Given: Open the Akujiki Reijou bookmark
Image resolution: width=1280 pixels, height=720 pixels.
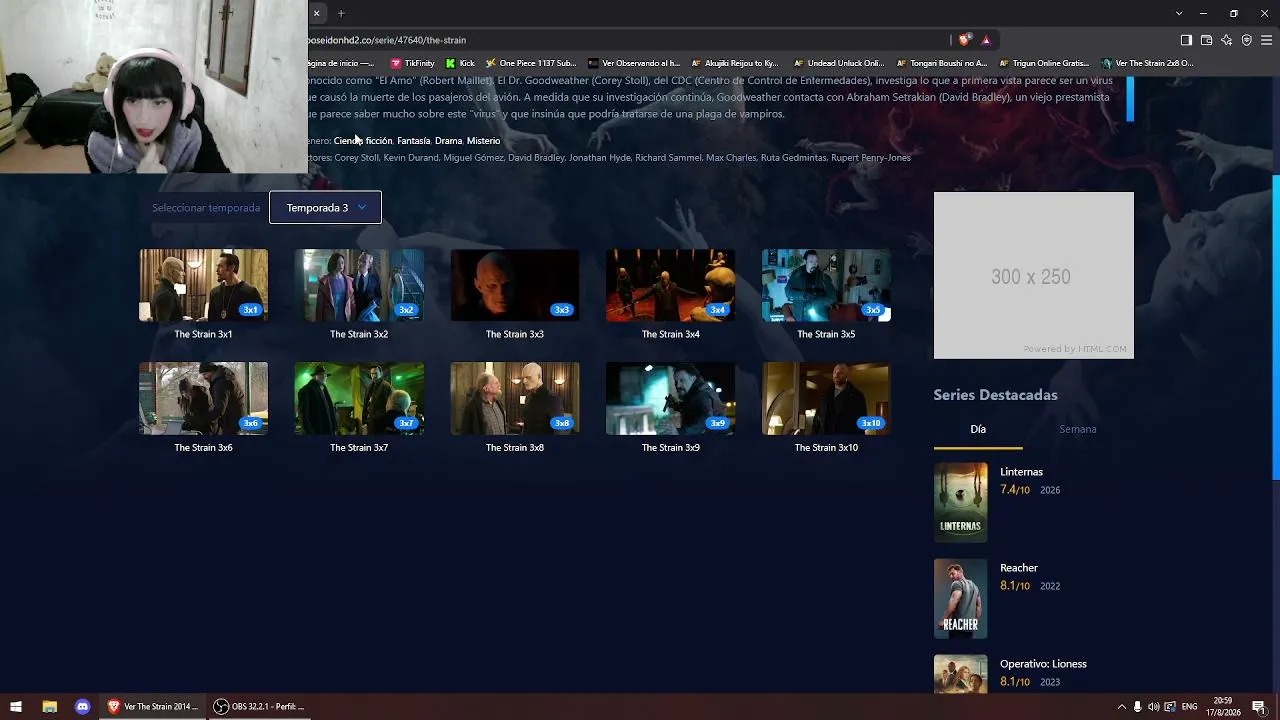Looking at the screenshot, I should [x=735, y=63].
